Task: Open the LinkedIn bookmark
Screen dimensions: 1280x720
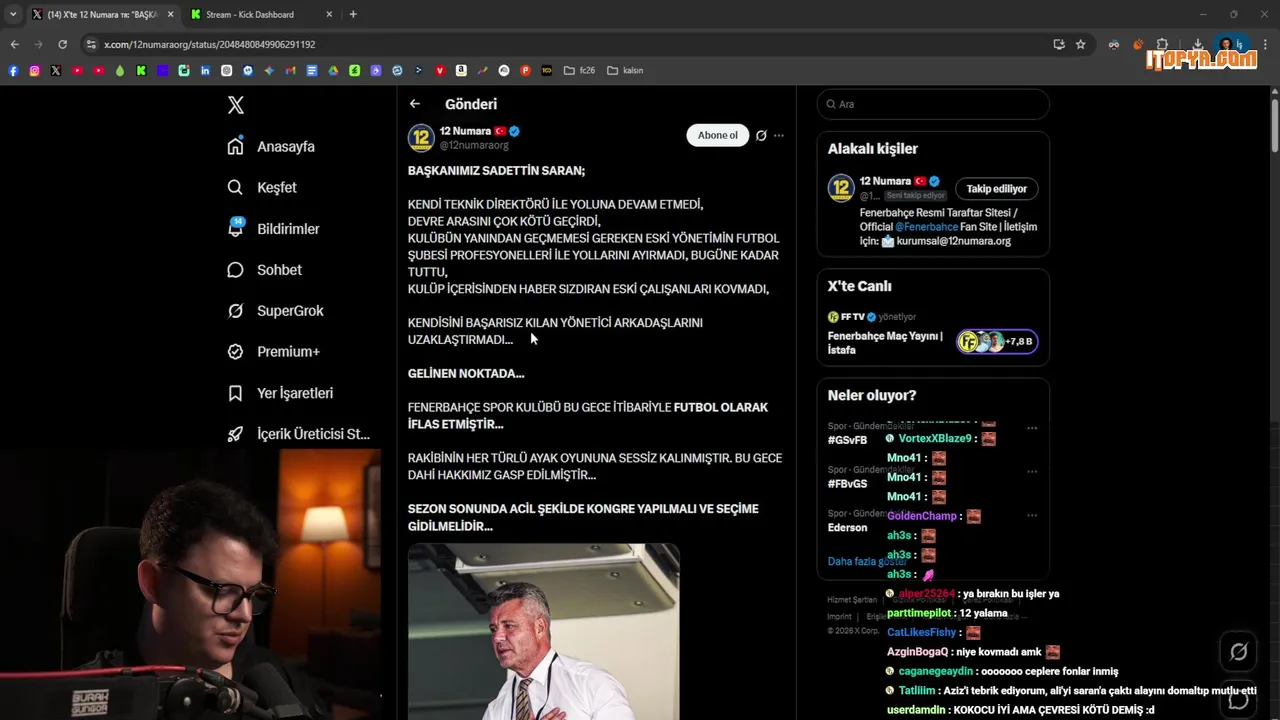Action: tap(206, 70)
